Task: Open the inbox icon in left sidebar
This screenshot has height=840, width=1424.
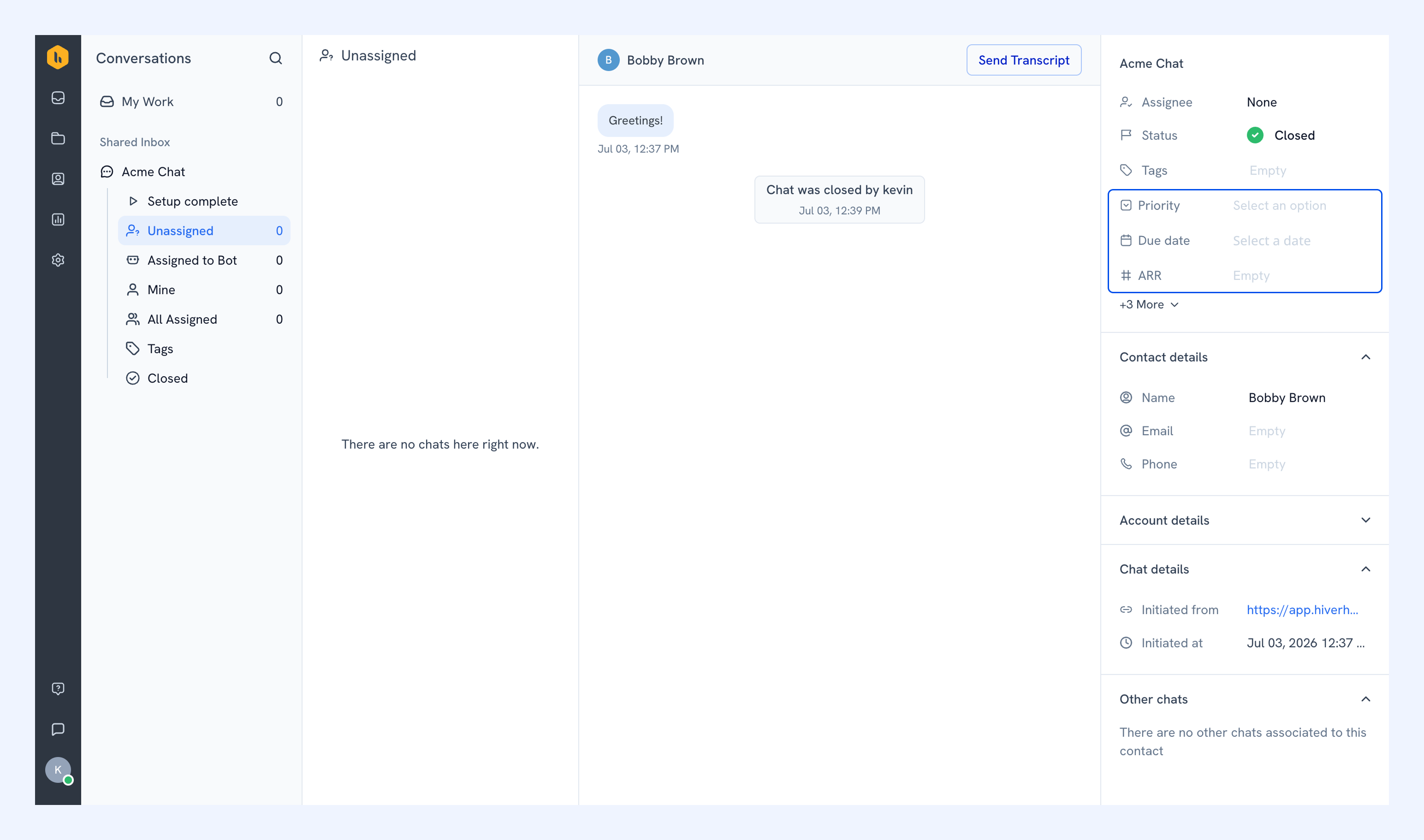Action: tap(58, 98)
